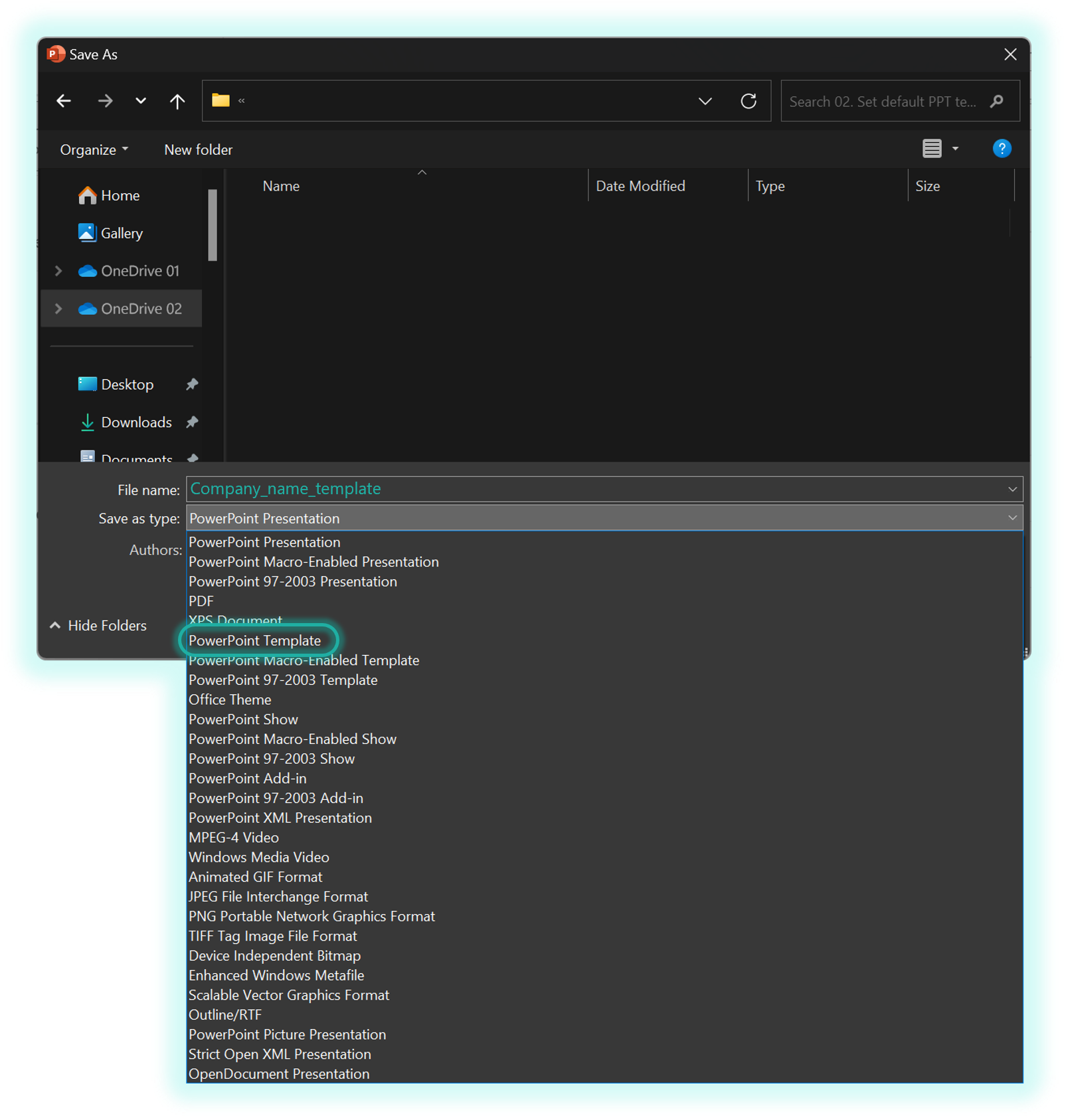
Task: Select PowerPoint 97-2003 Add-in type
Action: click(604, 798)
